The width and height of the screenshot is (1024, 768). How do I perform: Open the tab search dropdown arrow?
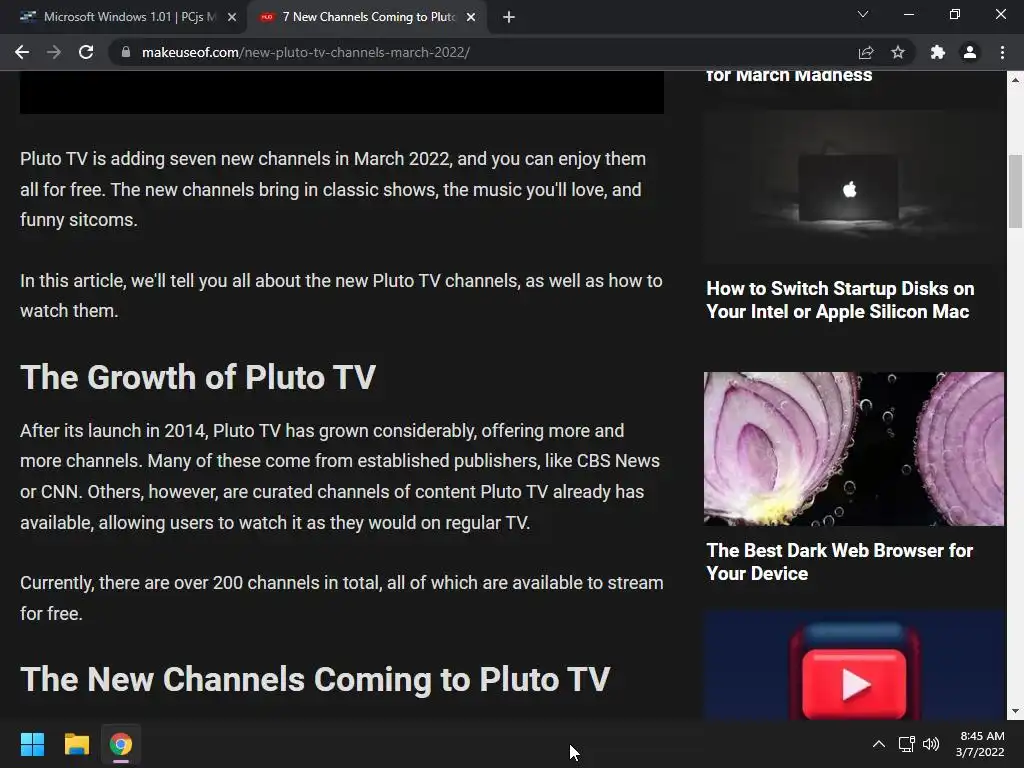pos(863,14)
